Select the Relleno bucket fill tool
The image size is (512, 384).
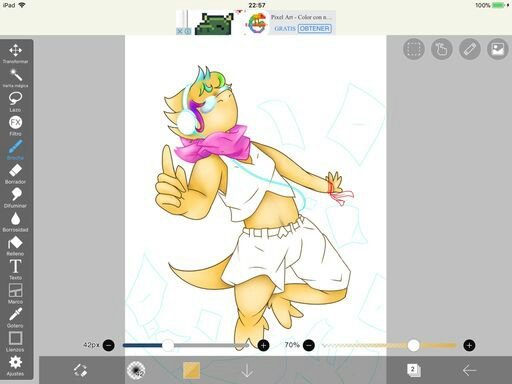(15, 246)
